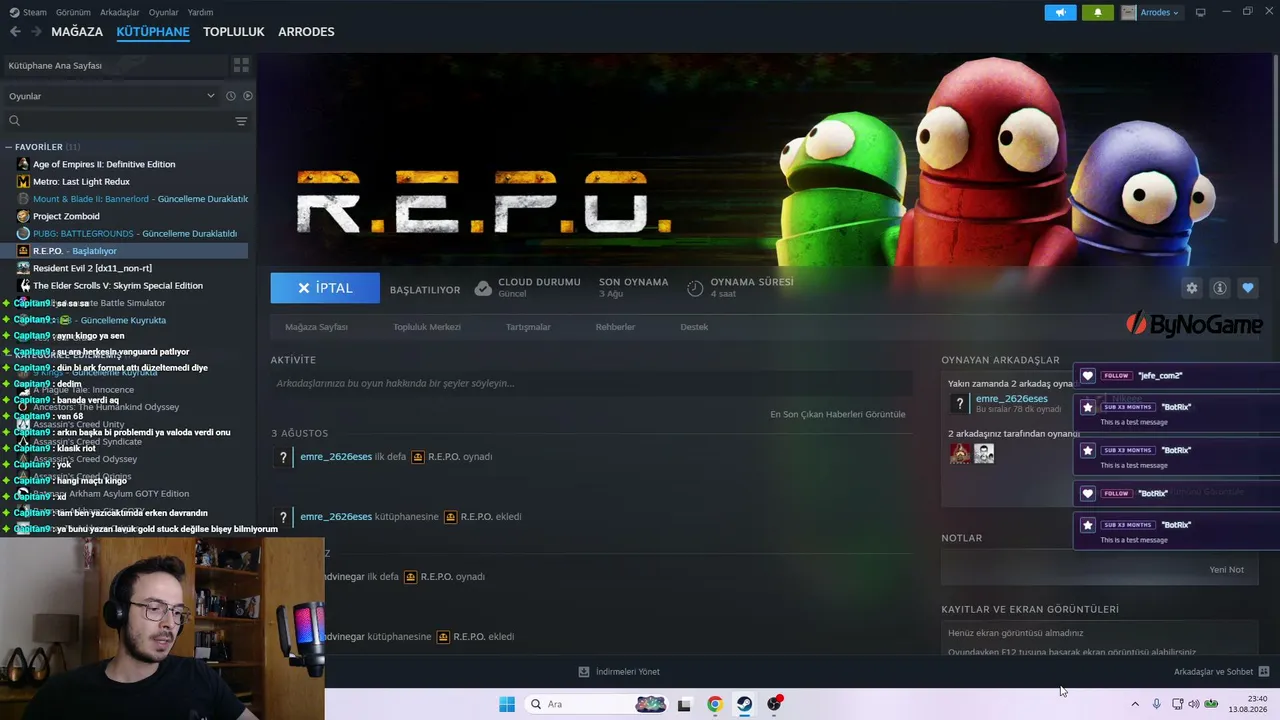Click the Windows taskbar search box

coord(596,704)
